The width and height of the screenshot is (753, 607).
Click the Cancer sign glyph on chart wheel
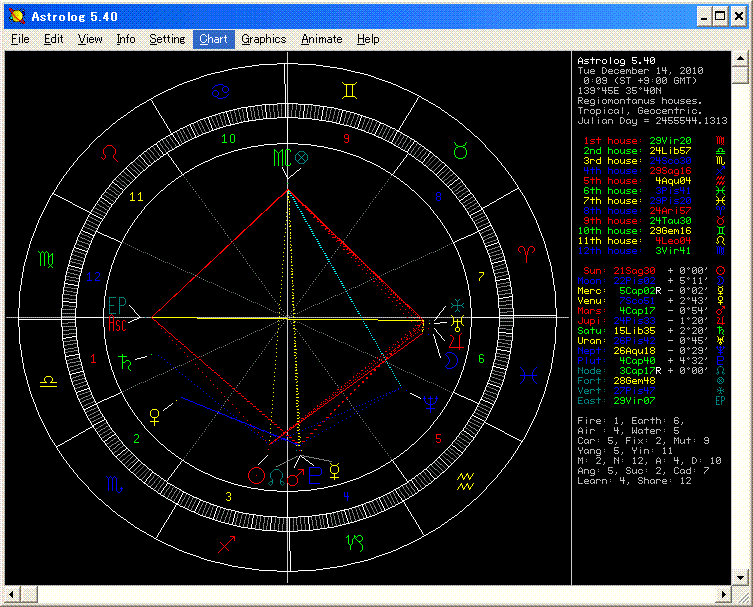(221, 92)
